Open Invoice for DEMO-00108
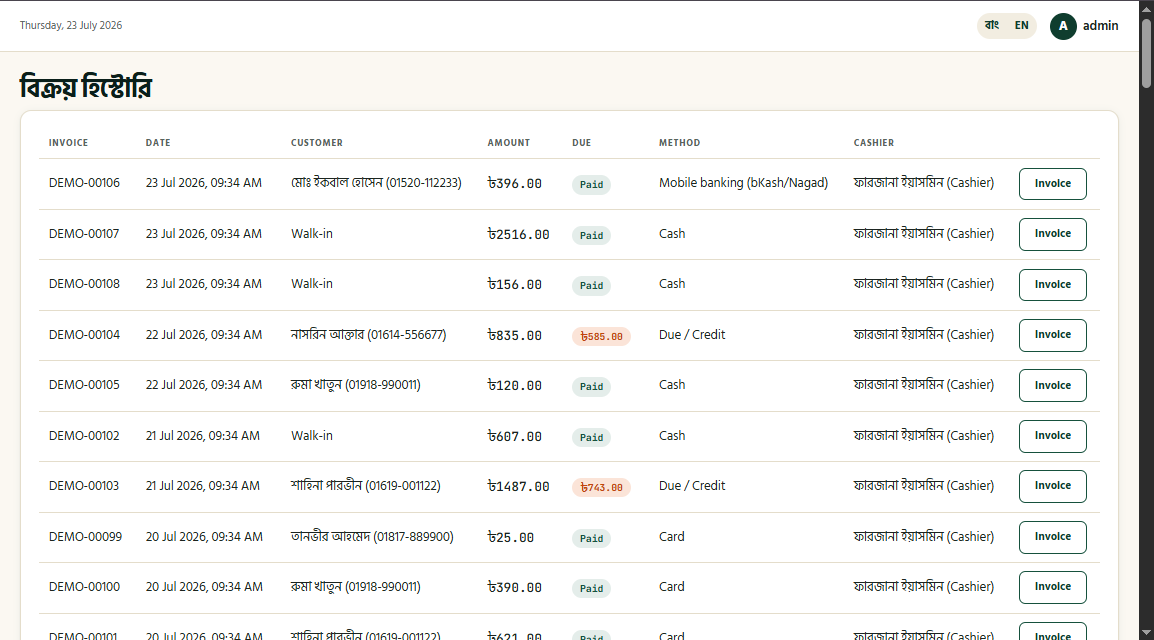Viewport: 1154px width, 640px height. point(1052,285)
